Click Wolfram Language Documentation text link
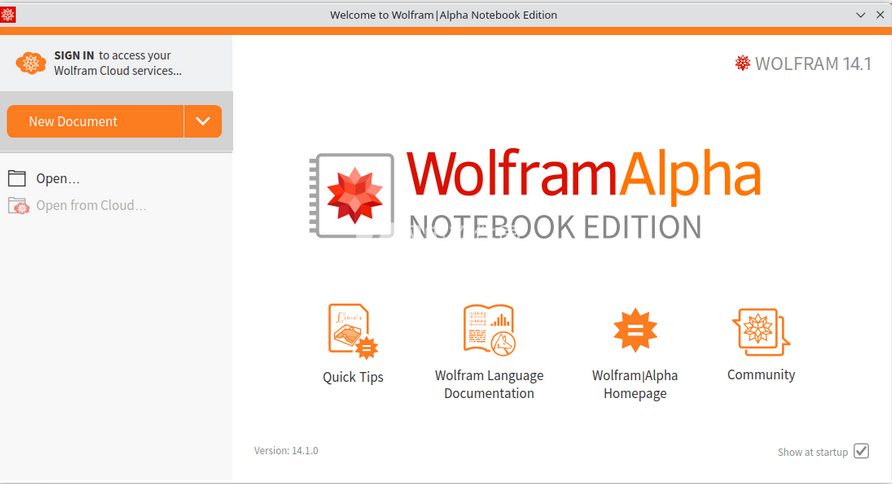The image size is (892, 484). tap(489, 384)
